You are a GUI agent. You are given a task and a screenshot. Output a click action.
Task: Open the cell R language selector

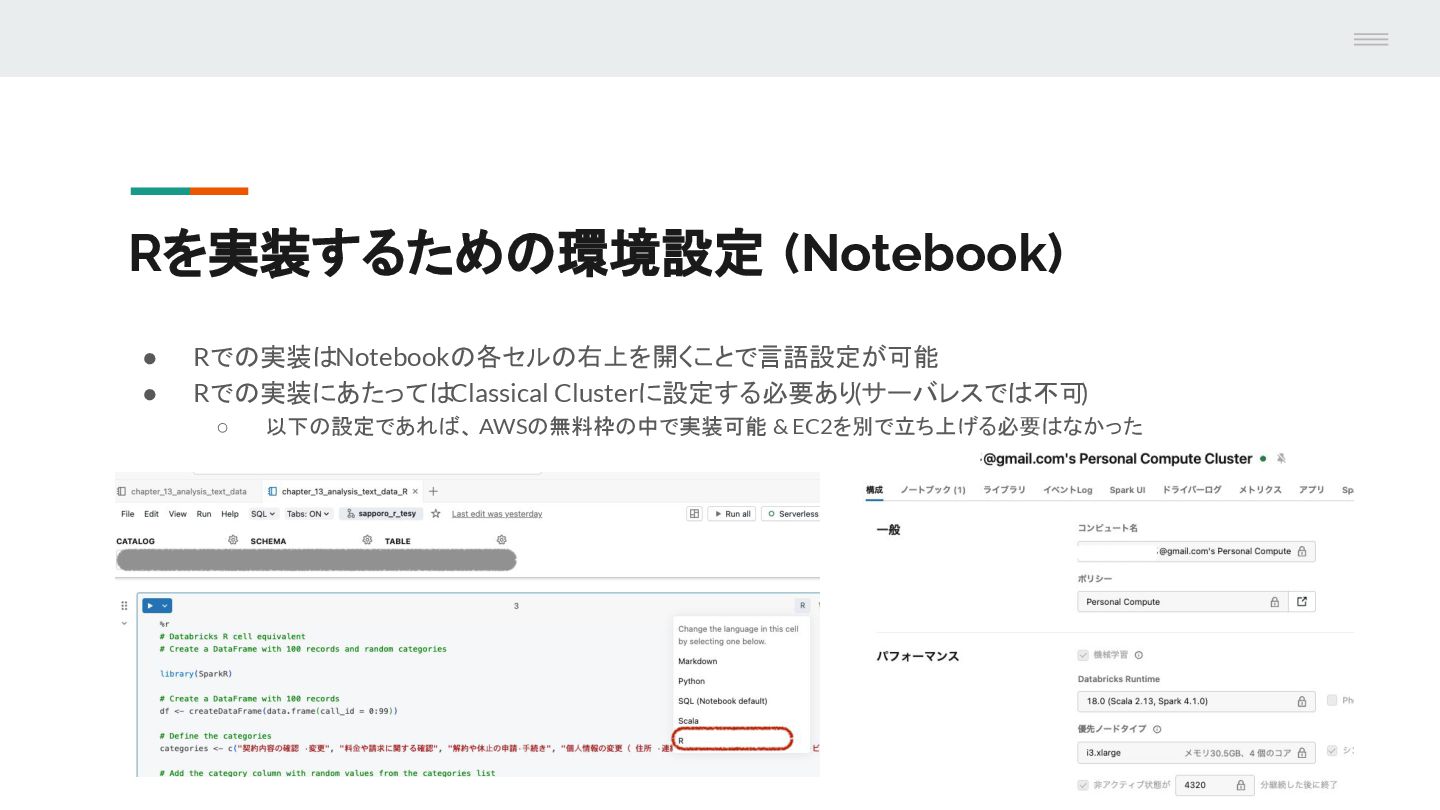802,606
